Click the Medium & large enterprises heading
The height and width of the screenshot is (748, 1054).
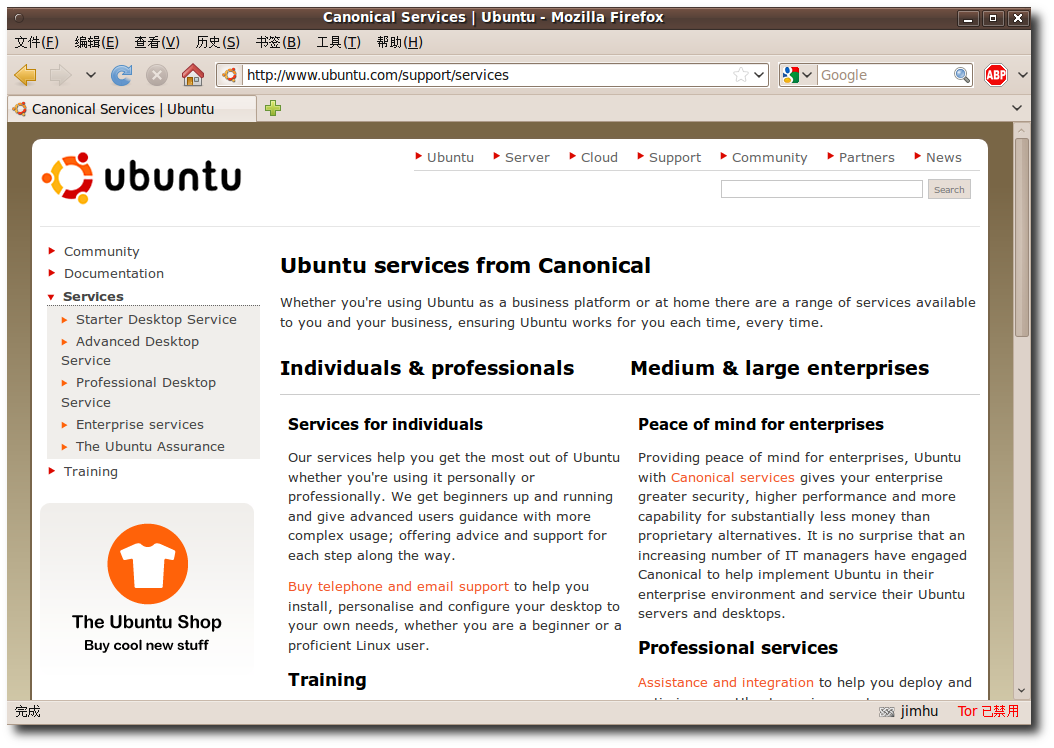click(x=780, y=368)
